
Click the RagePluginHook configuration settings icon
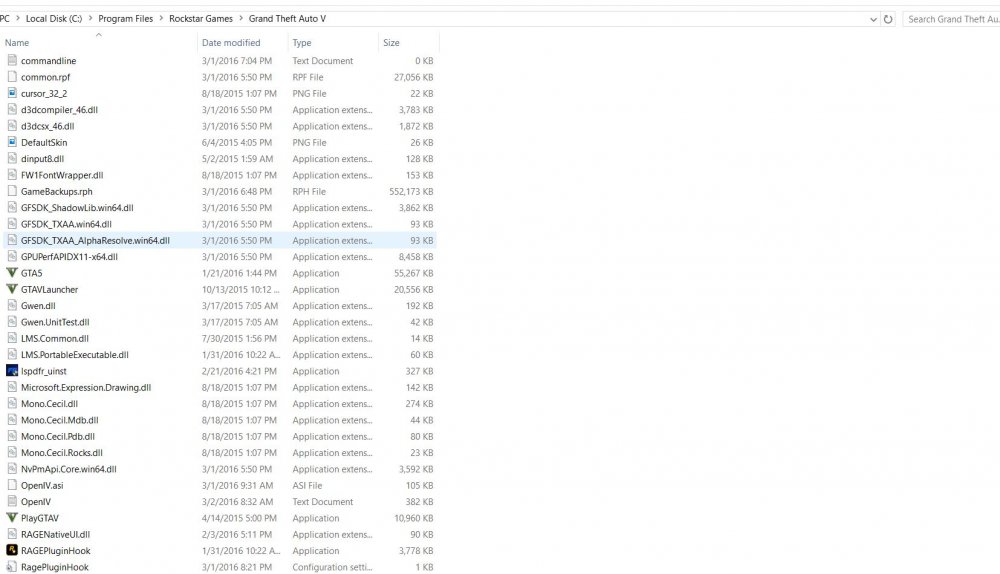[11, 566]
